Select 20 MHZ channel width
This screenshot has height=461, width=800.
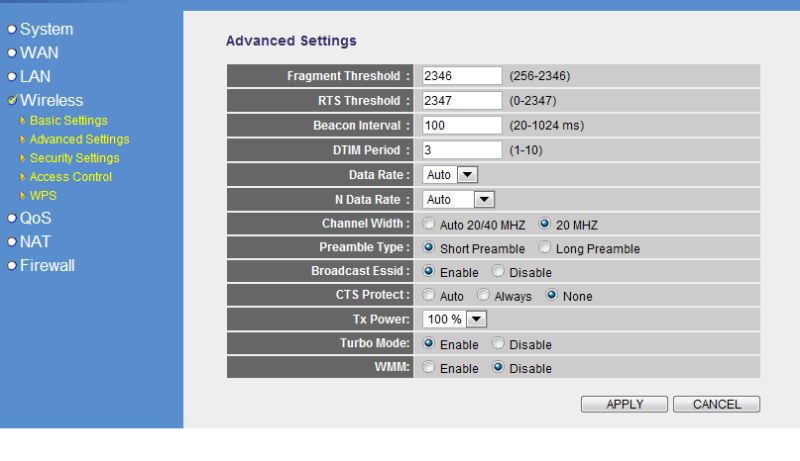[544, 224]
